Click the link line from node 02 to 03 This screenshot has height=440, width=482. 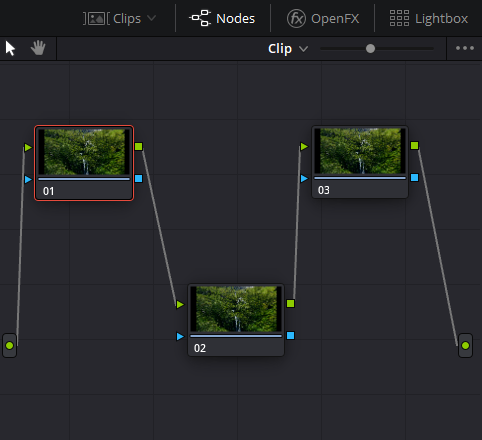[297, 223]
